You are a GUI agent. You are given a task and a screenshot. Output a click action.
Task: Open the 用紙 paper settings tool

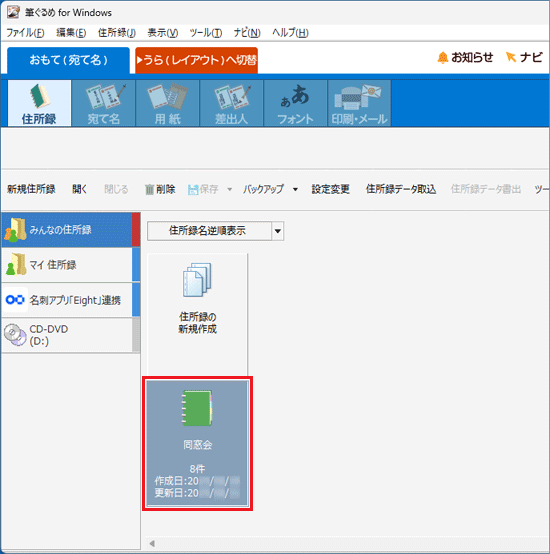coord(167,103)
